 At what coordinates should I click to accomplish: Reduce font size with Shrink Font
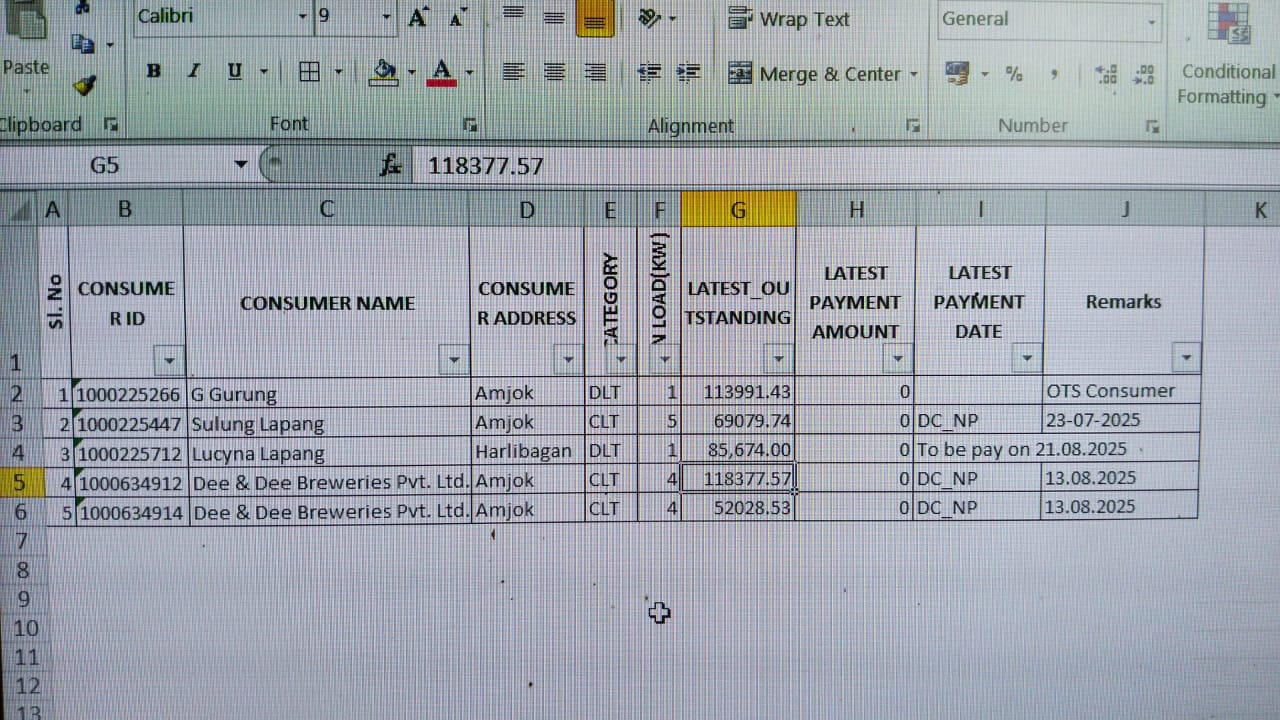[x=457, y=17]
